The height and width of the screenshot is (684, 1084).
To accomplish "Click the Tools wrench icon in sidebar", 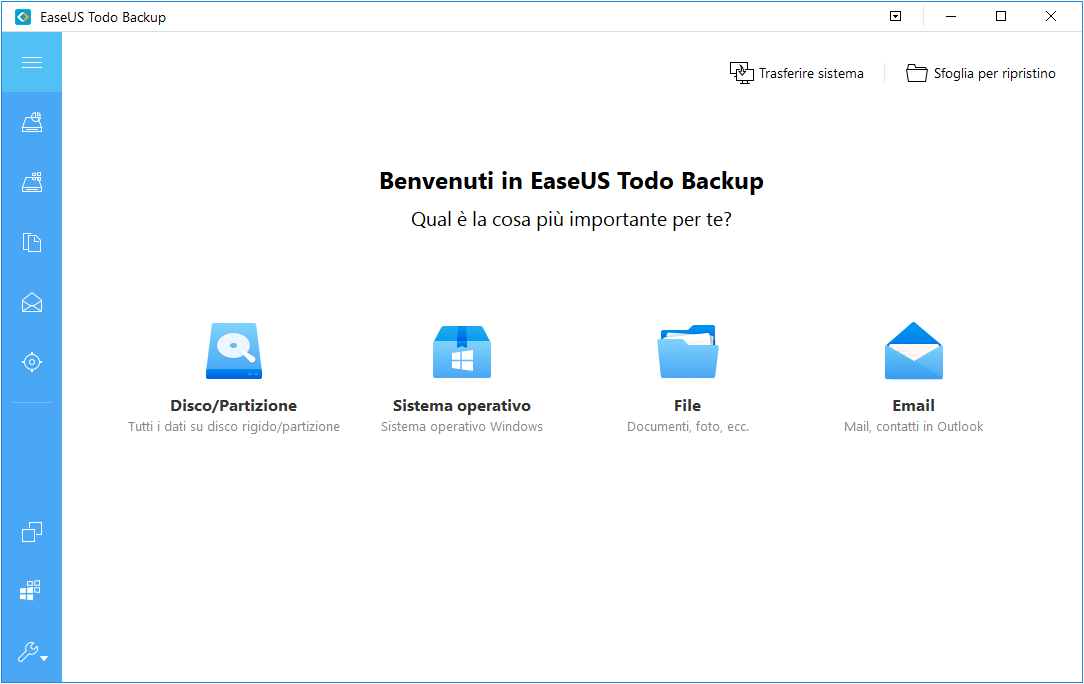I will click(27, 652).
